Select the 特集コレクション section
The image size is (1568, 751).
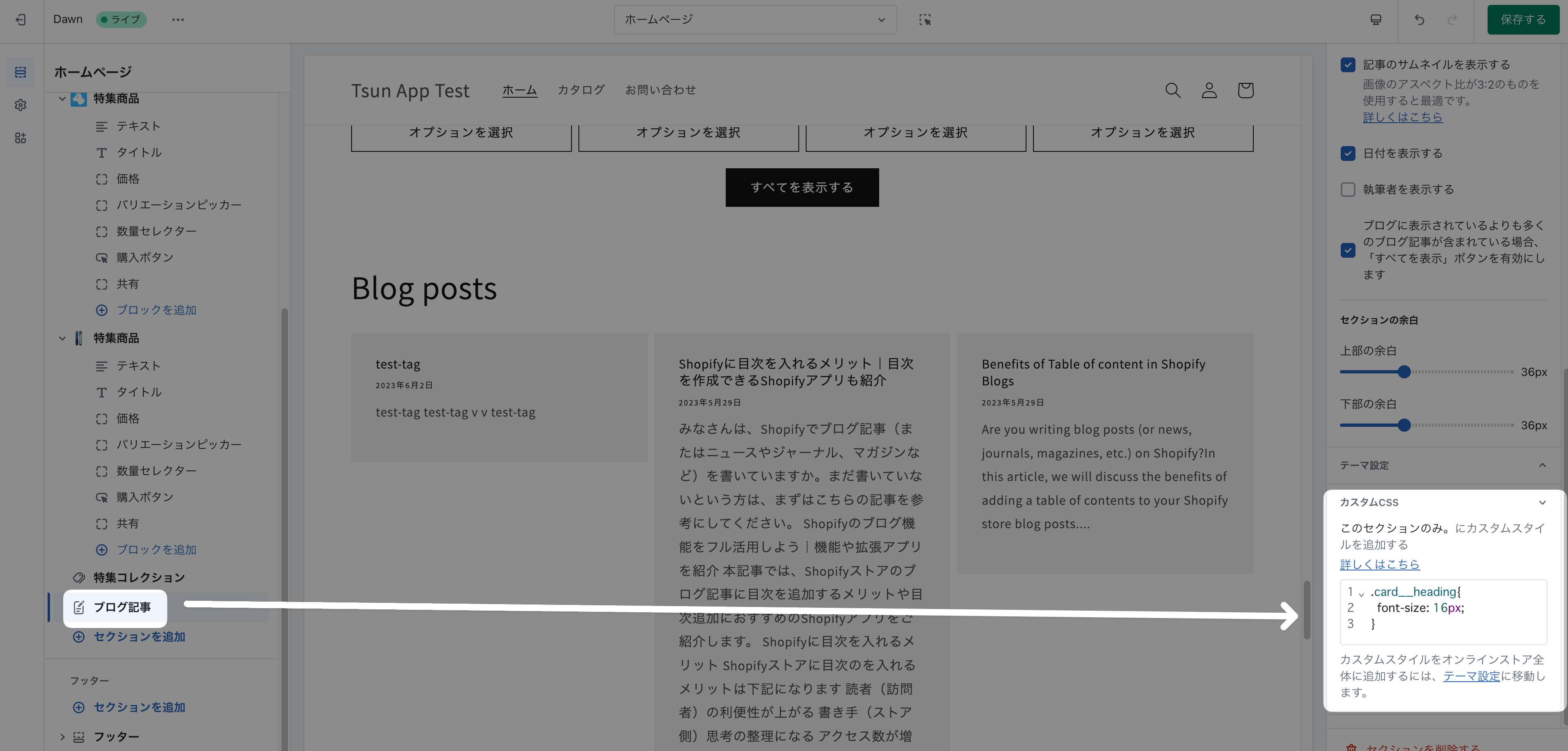click(139, 577)
